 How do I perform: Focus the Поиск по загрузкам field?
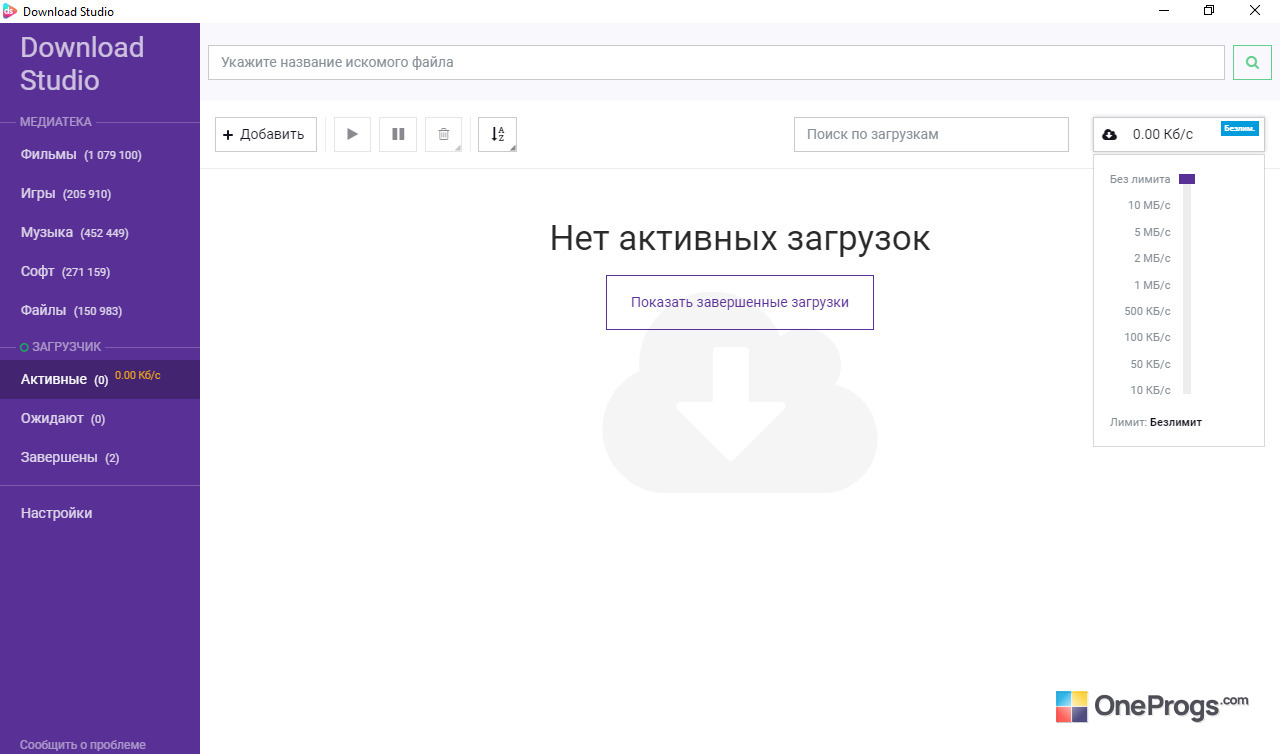(931, 134)
